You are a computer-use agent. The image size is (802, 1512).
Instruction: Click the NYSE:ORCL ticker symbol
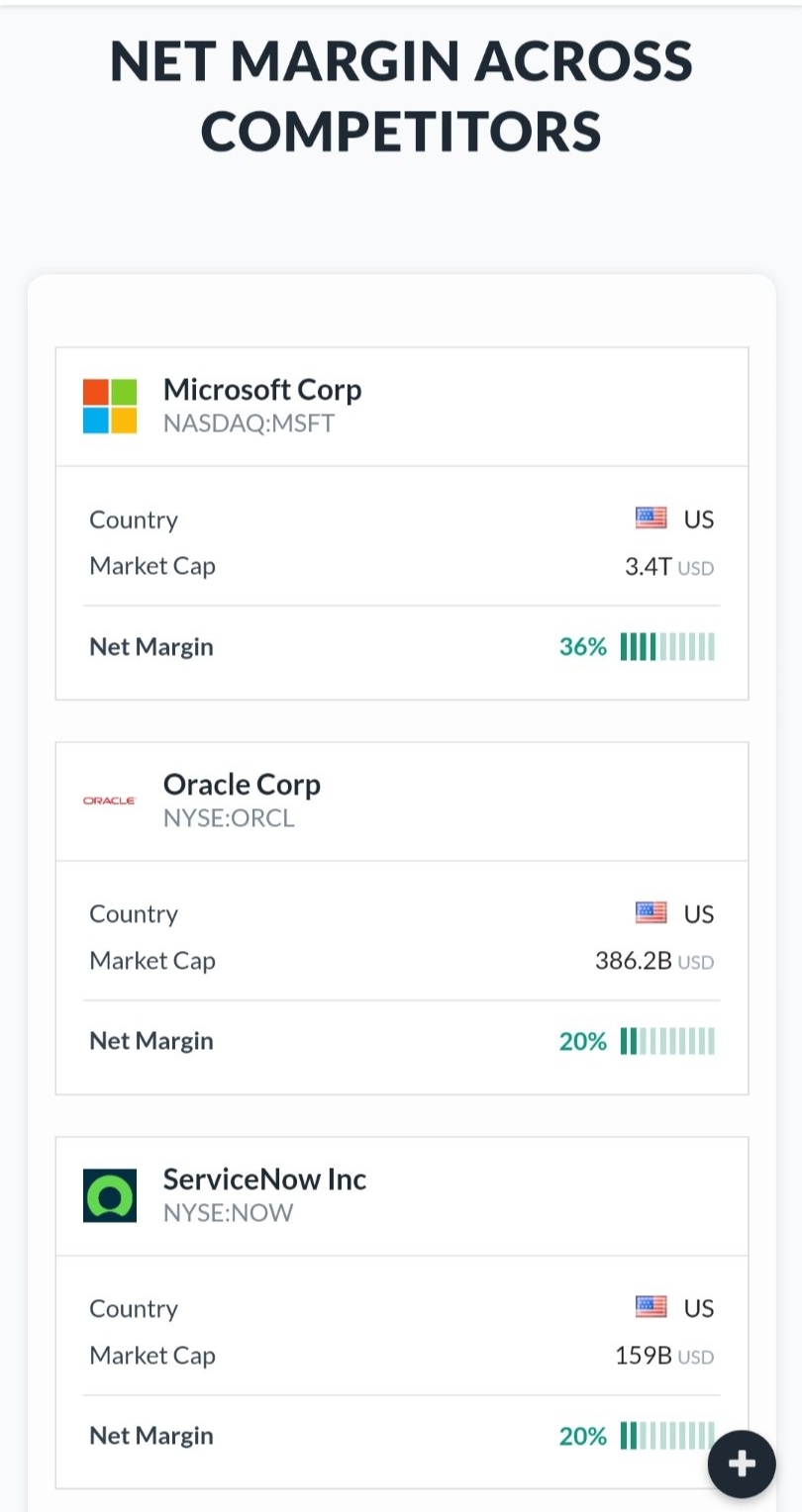click(229, 818)
